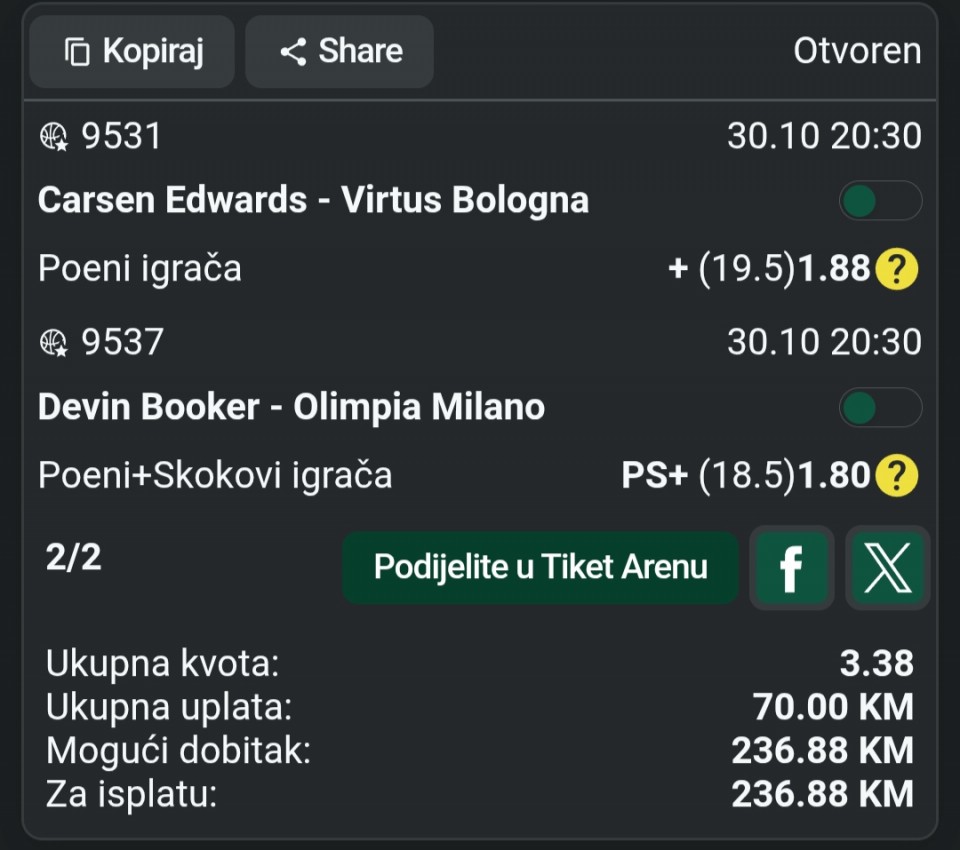Select Devin Booker - Olimpia Milano event
The image size is (960, 850).
[291, 408]
